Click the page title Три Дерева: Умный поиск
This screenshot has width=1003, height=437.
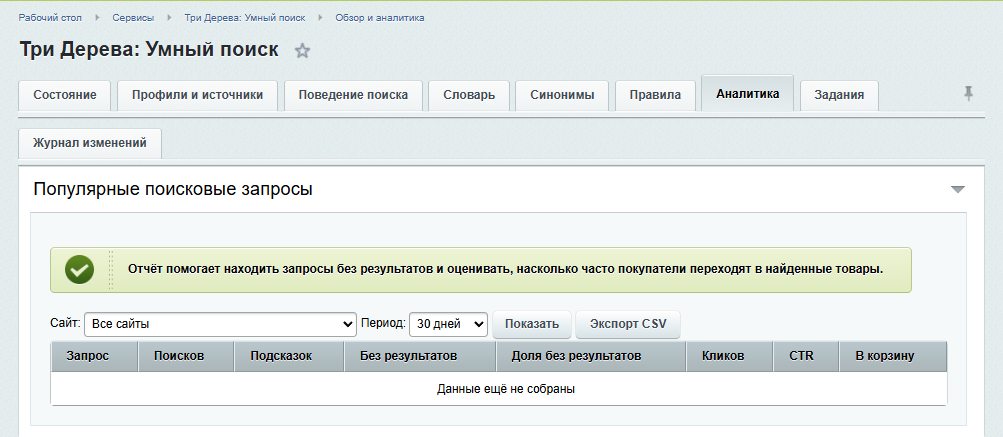[149, 50]
